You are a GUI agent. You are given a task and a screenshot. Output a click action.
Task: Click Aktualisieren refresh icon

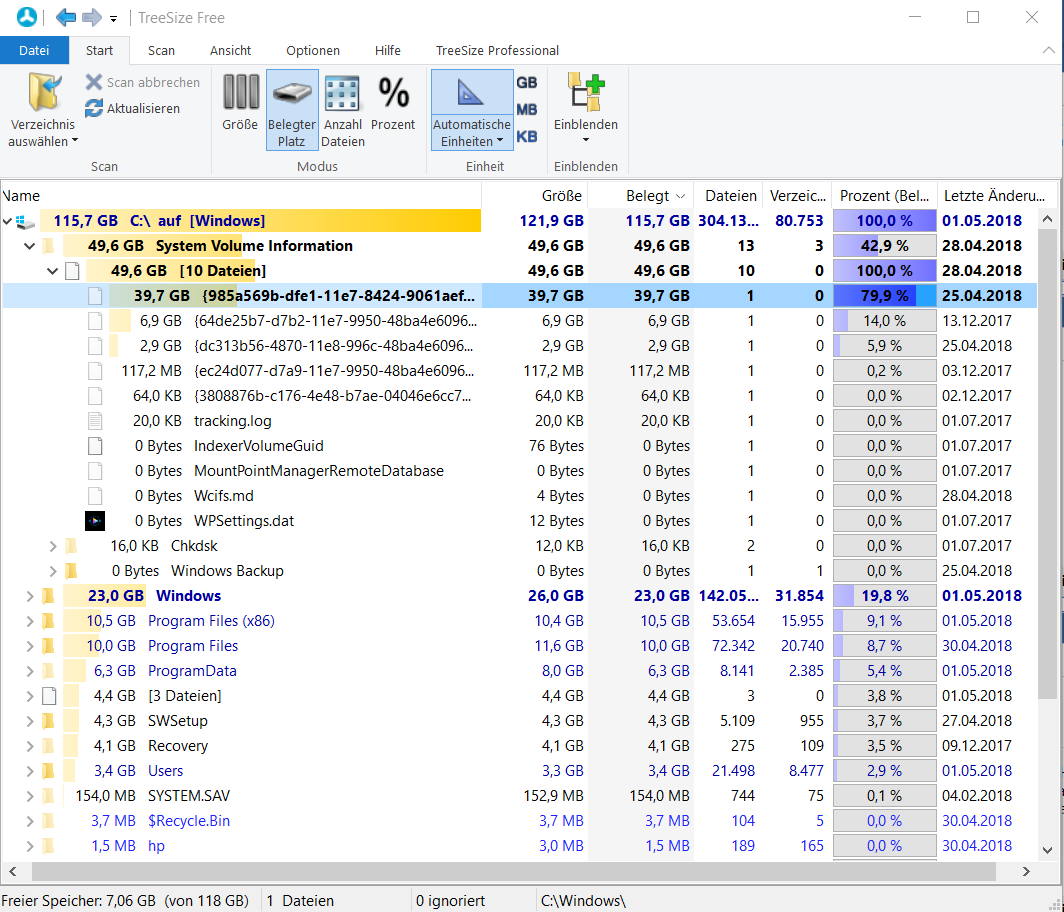point(94,108)
